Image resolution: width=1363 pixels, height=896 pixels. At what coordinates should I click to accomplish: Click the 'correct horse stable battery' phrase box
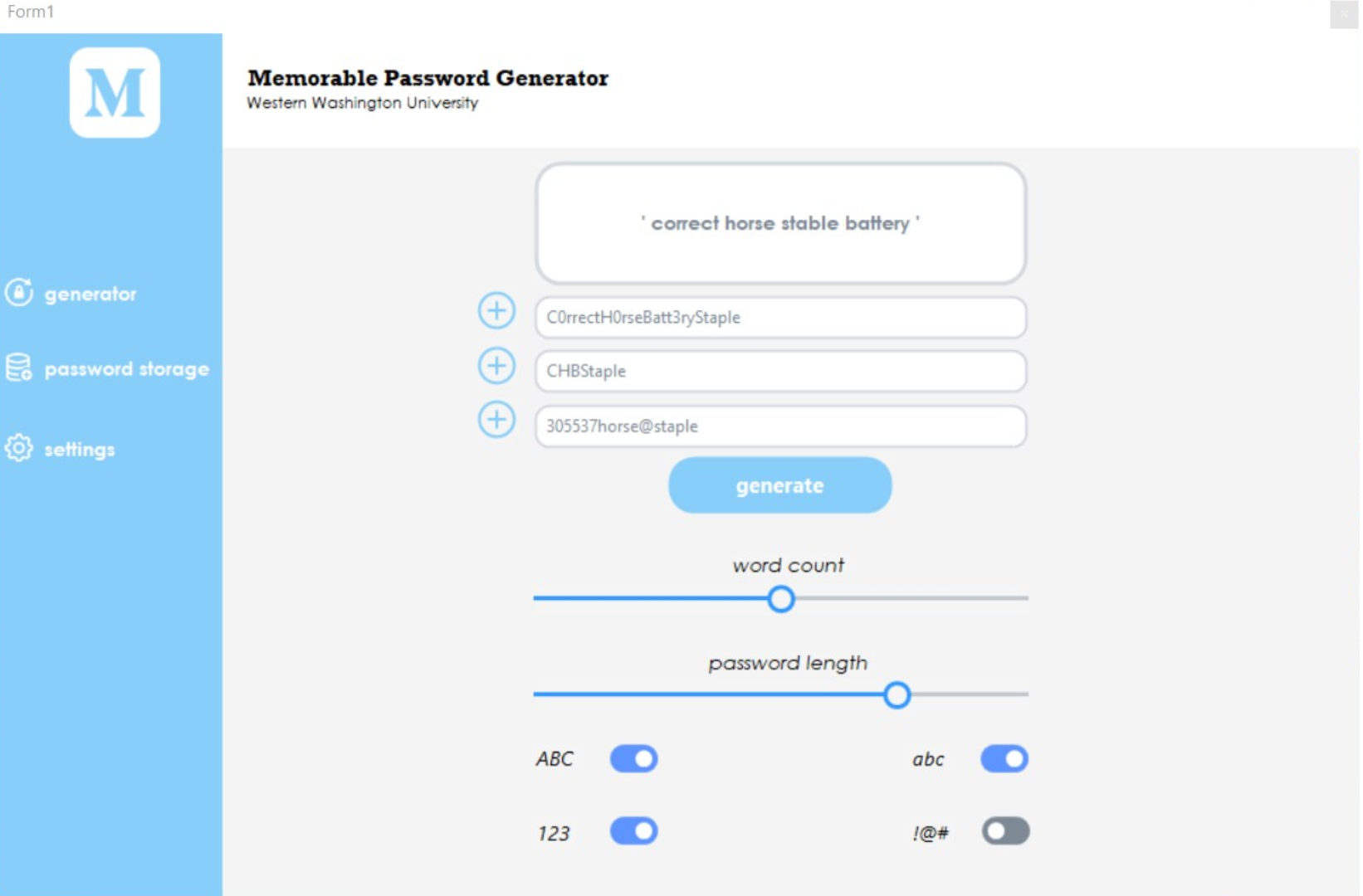780,223
